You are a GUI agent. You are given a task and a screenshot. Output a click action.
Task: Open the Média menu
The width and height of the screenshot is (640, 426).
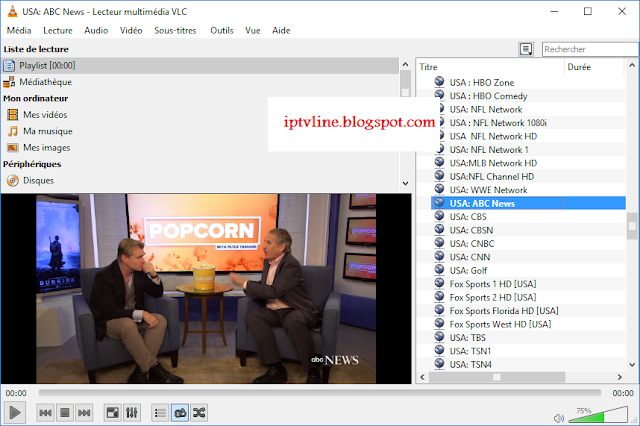tap(19, 31)
